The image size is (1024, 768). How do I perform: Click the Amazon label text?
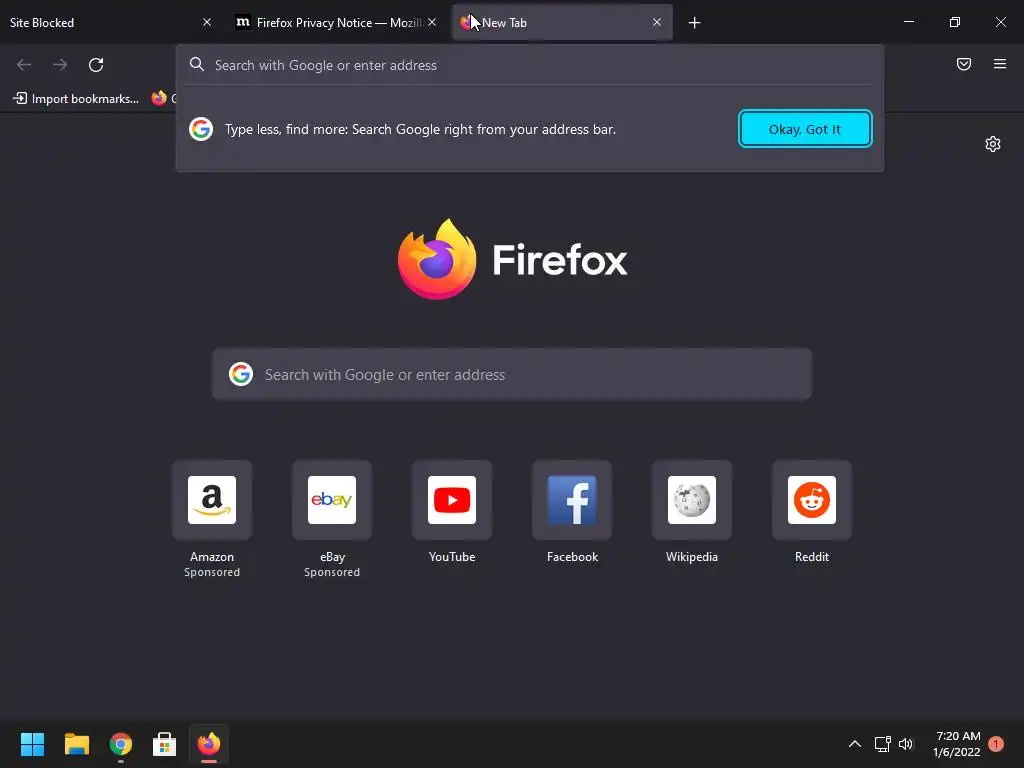point(212,557)
